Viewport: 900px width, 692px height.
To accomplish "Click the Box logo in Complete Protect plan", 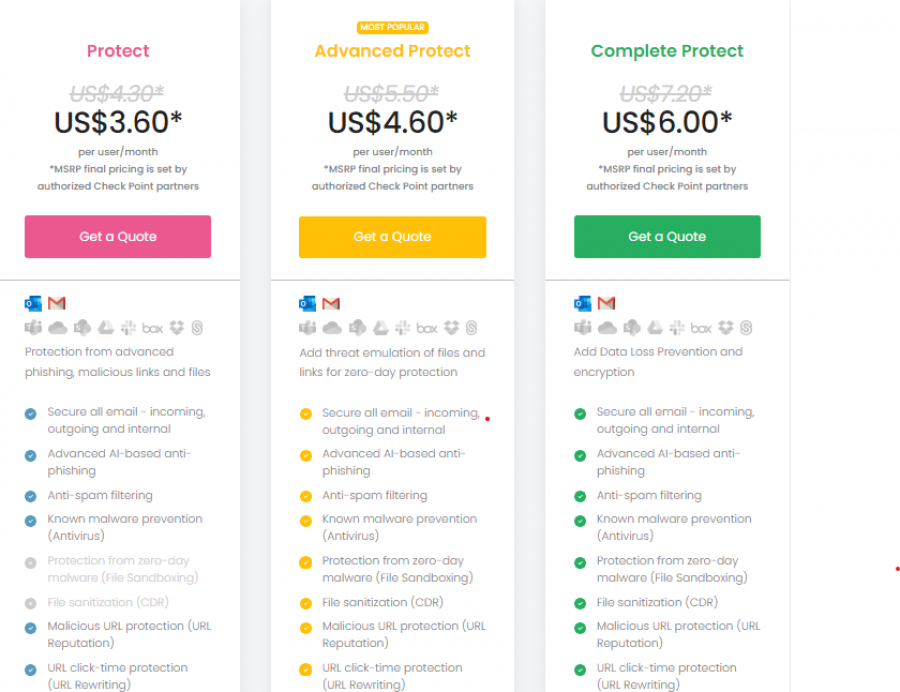I will 701,328.
